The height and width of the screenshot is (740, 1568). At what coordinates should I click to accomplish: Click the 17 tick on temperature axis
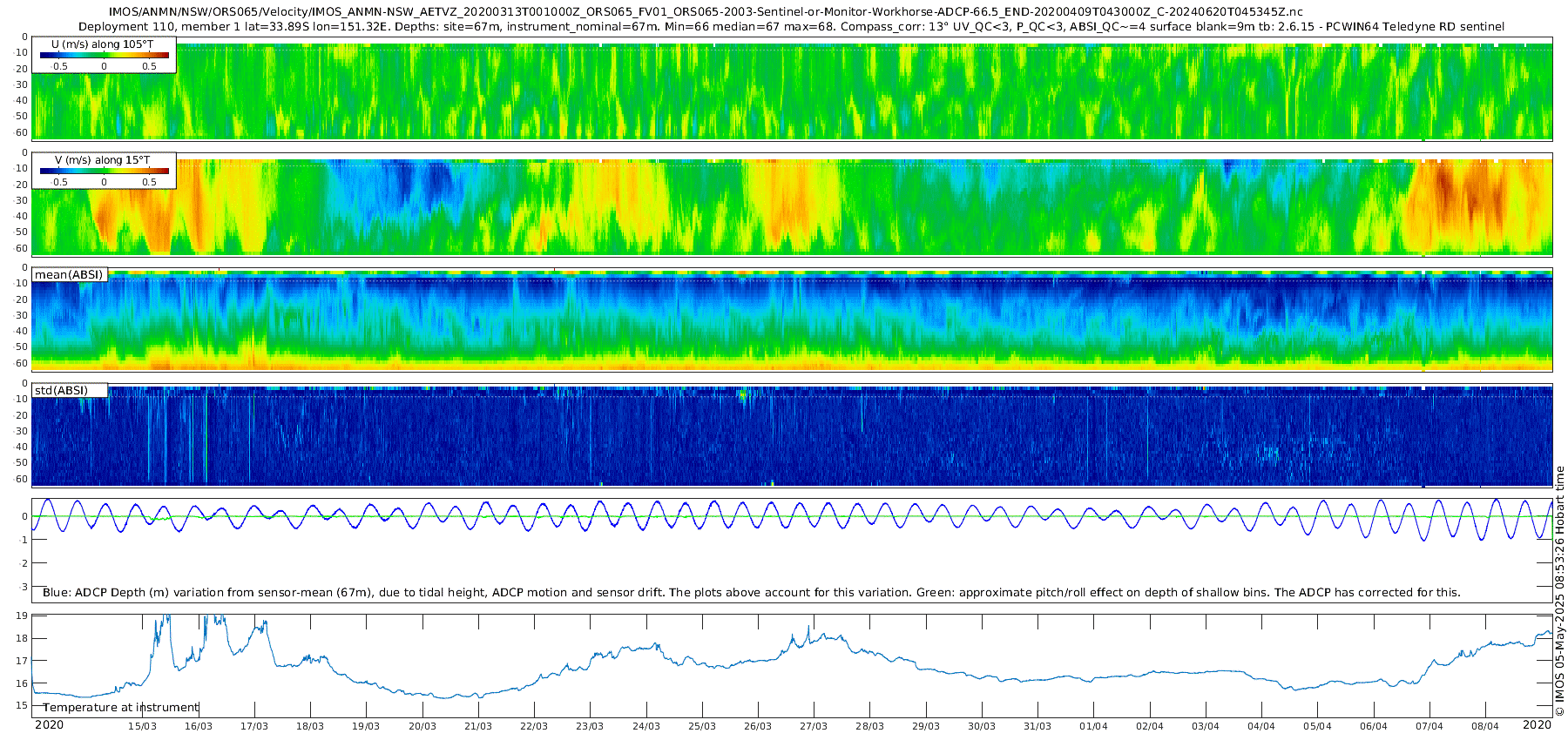(22, 661)
